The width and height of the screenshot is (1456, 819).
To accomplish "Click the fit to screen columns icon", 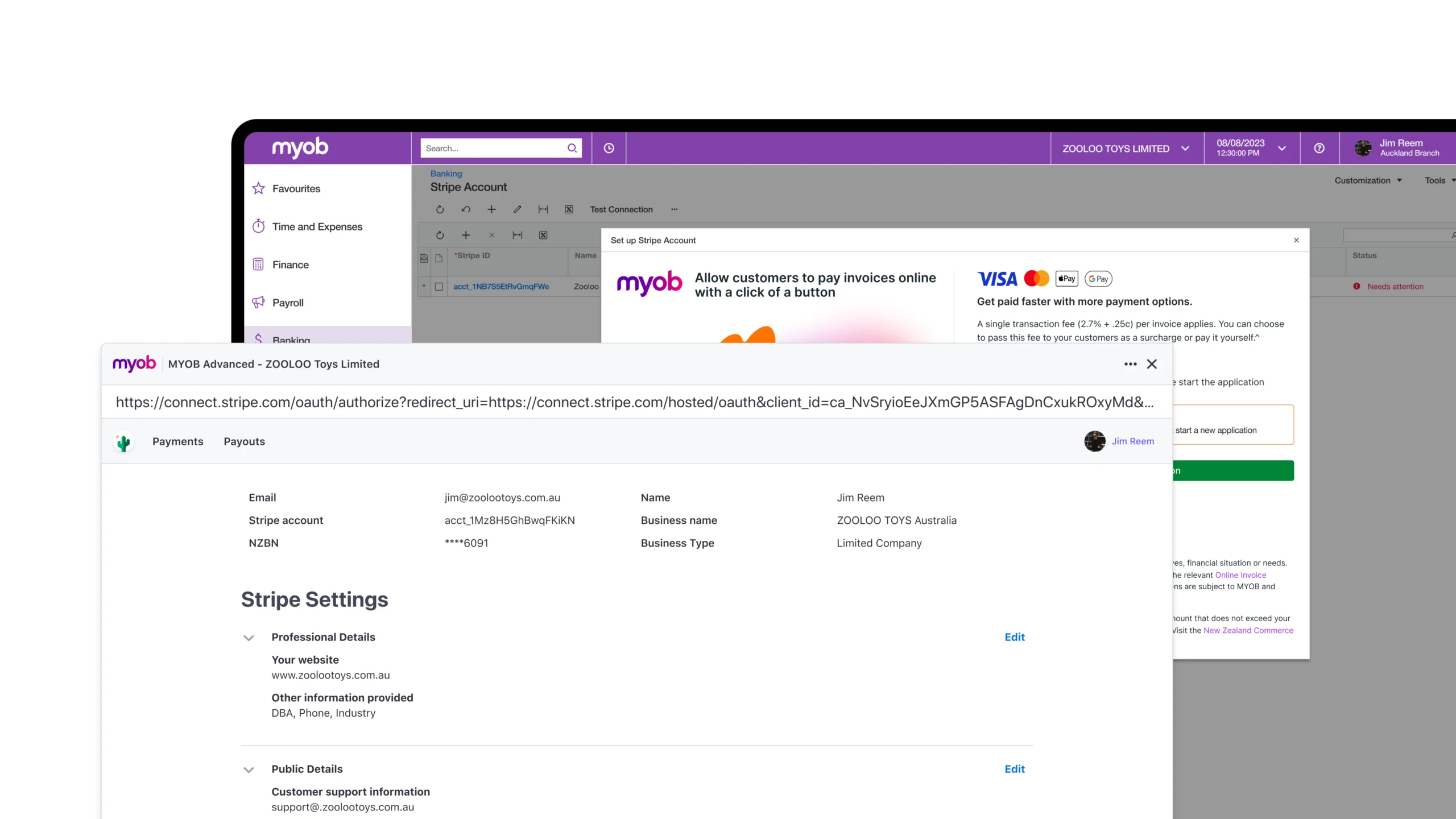I will pos(543,209).
